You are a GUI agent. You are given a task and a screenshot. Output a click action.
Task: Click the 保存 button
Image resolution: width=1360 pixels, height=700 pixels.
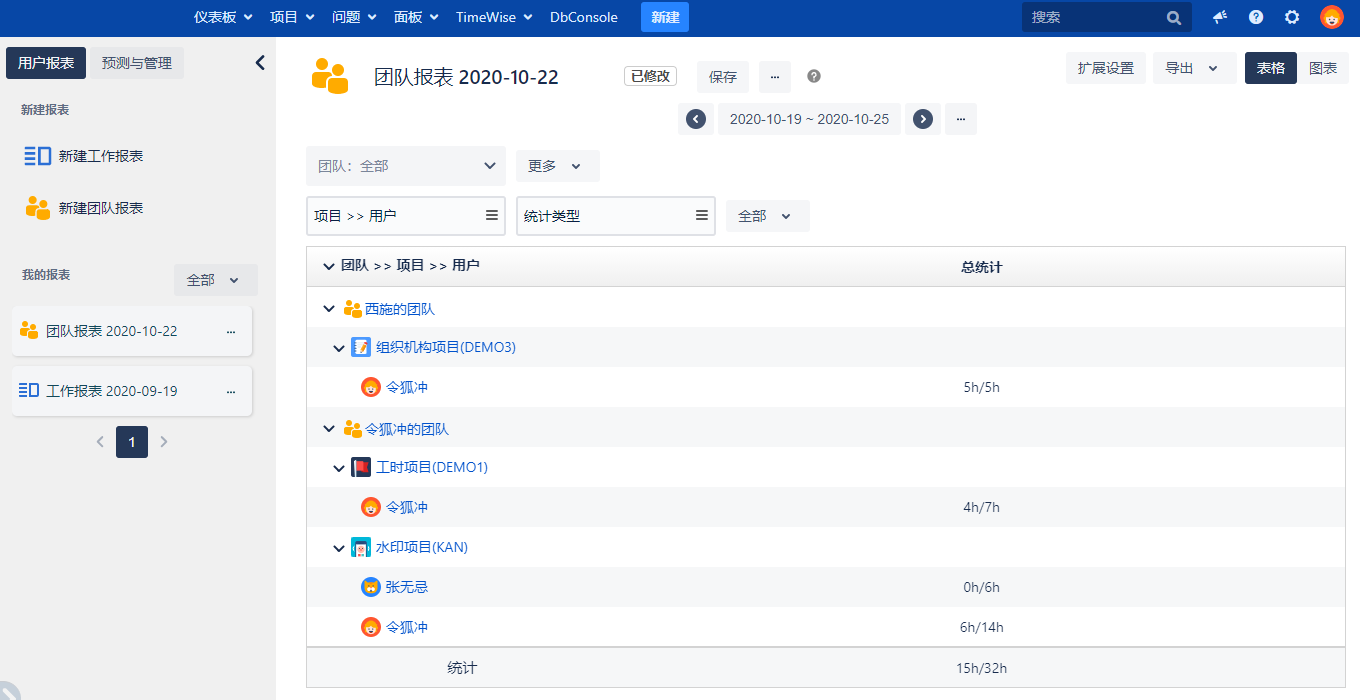(x=723, y=77)
